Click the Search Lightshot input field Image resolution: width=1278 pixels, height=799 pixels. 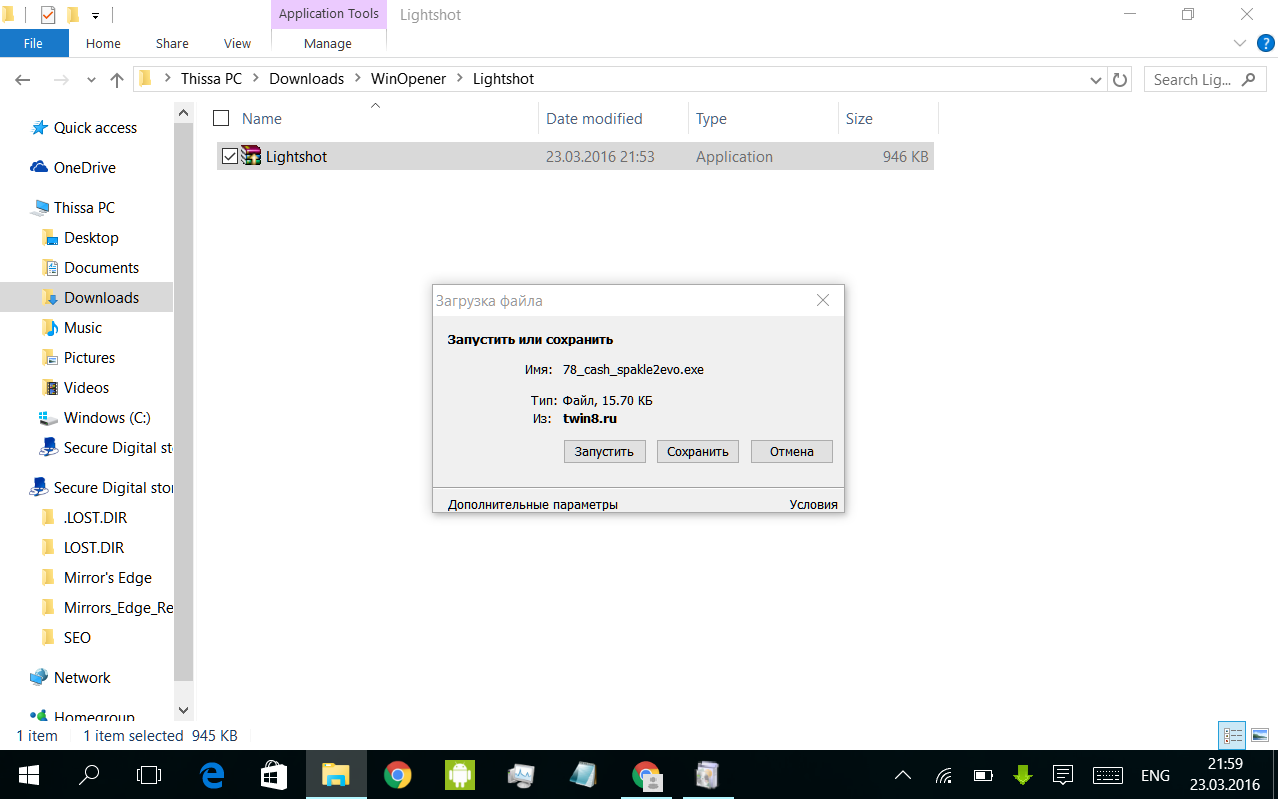click(1193, 79)
